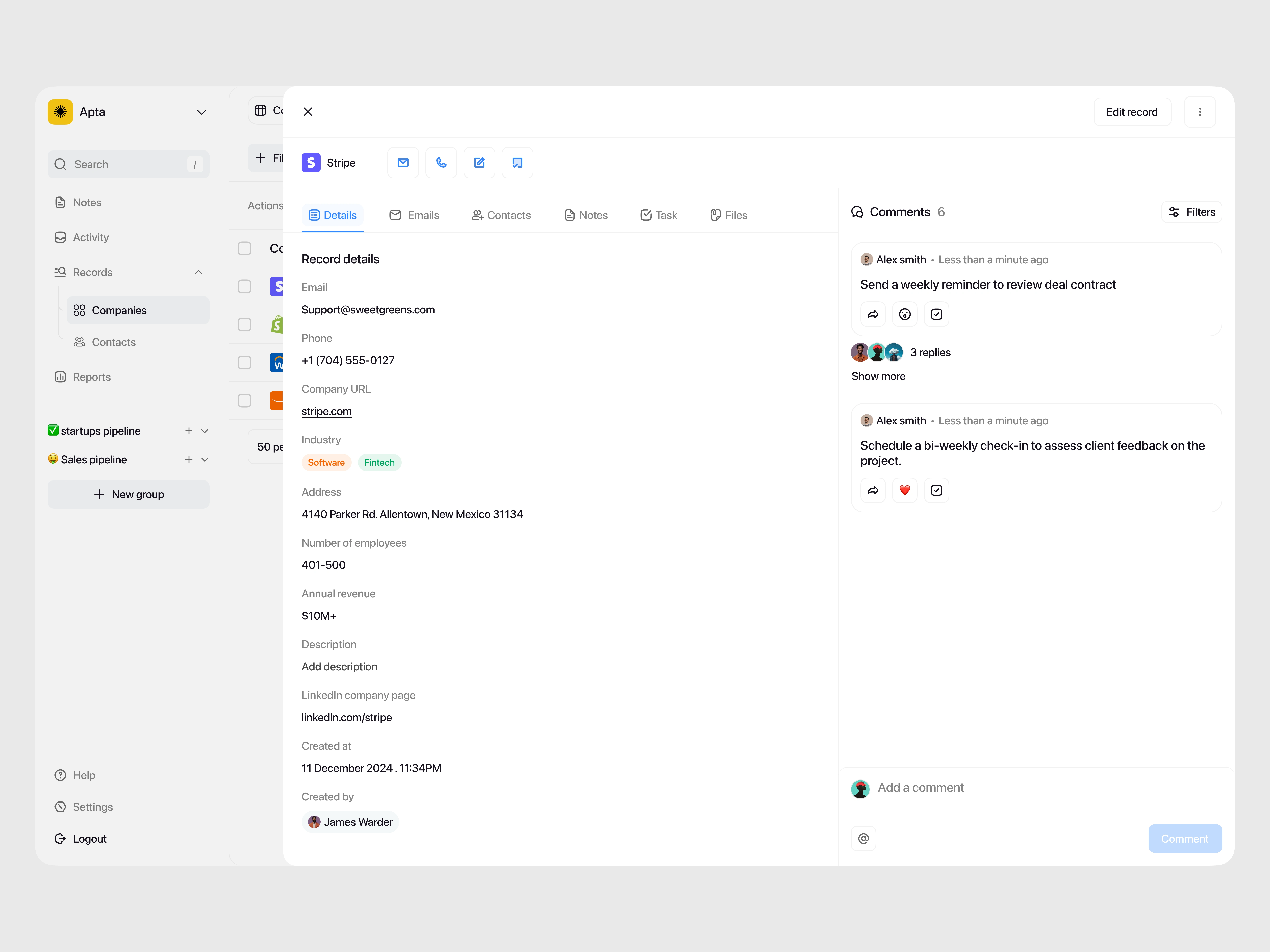
Task: Add item to startups pipeline with plus
Action: click(x=189, y=431)
